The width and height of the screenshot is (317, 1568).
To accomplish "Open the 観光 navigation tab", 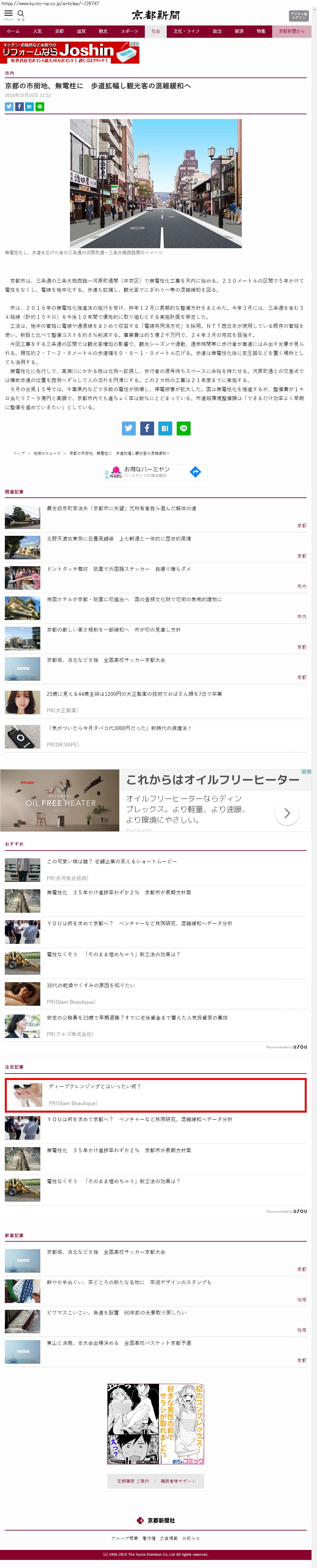I will pyautogui.click(x=103, y=31).
